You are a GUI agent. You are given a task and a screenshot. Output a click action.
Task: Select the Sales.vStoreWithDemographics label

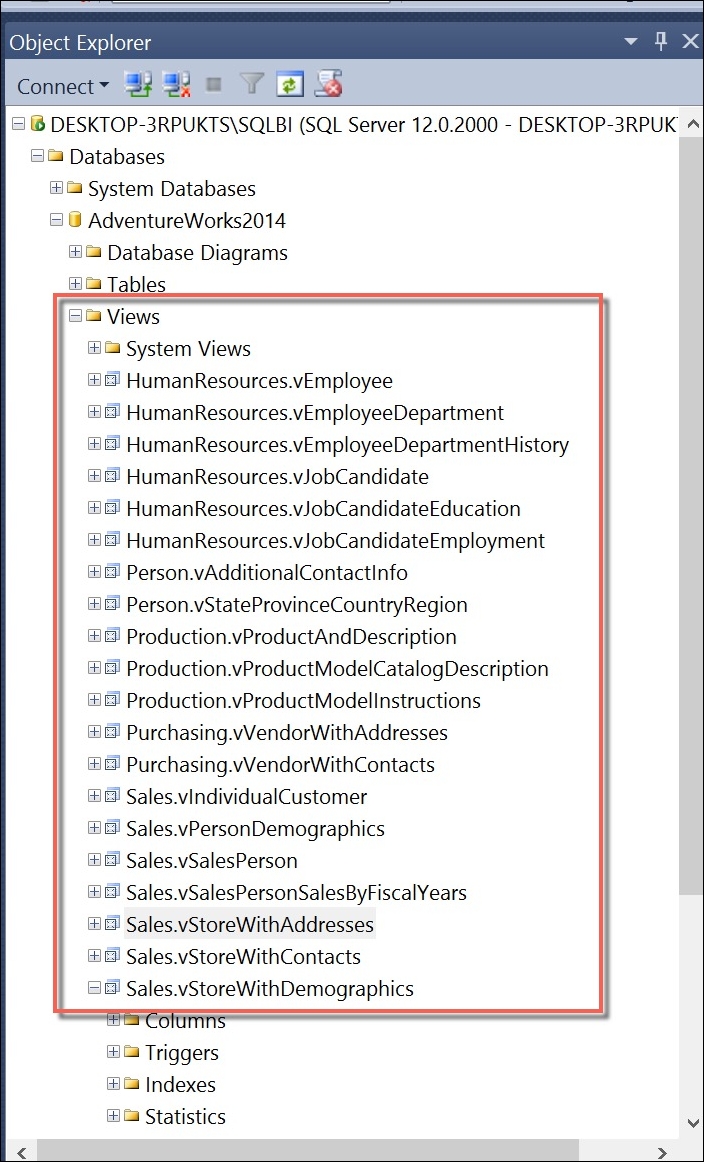(x=270, y=988)
